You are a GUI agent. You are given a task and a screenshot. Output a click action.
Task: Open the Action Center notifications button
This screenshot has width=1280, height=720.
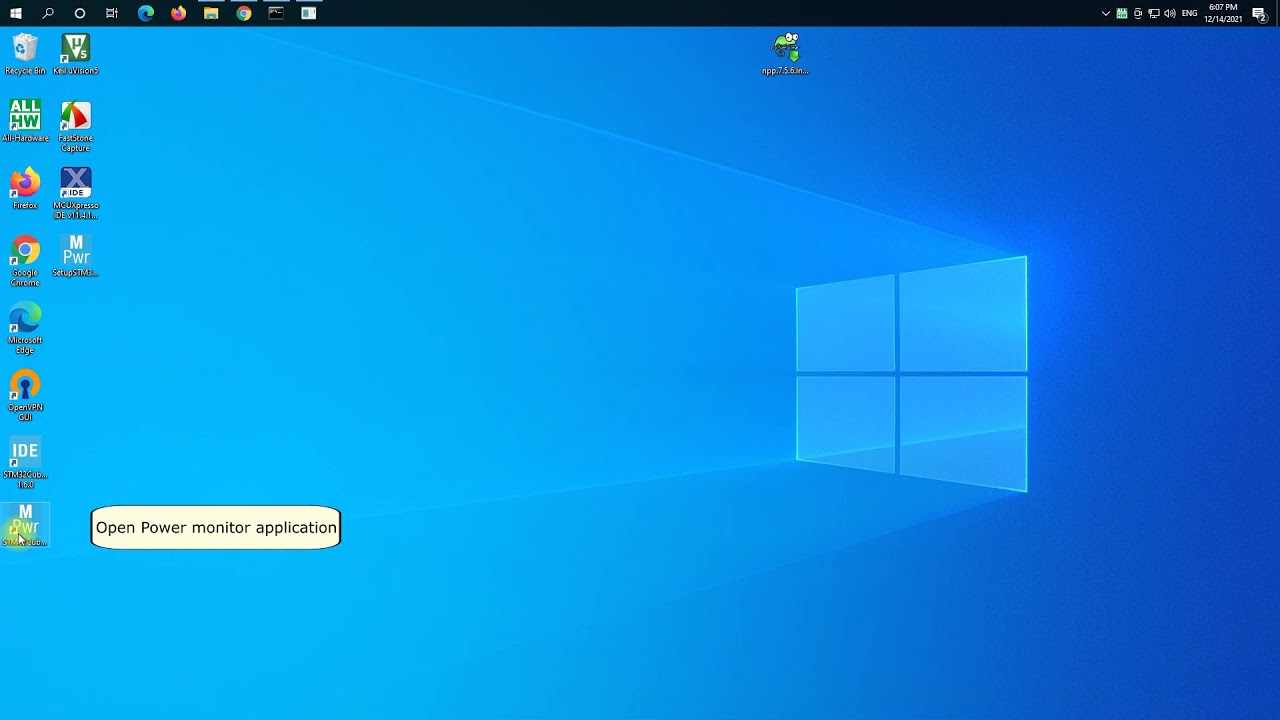pyautogui.click(x=1260, y=14)
